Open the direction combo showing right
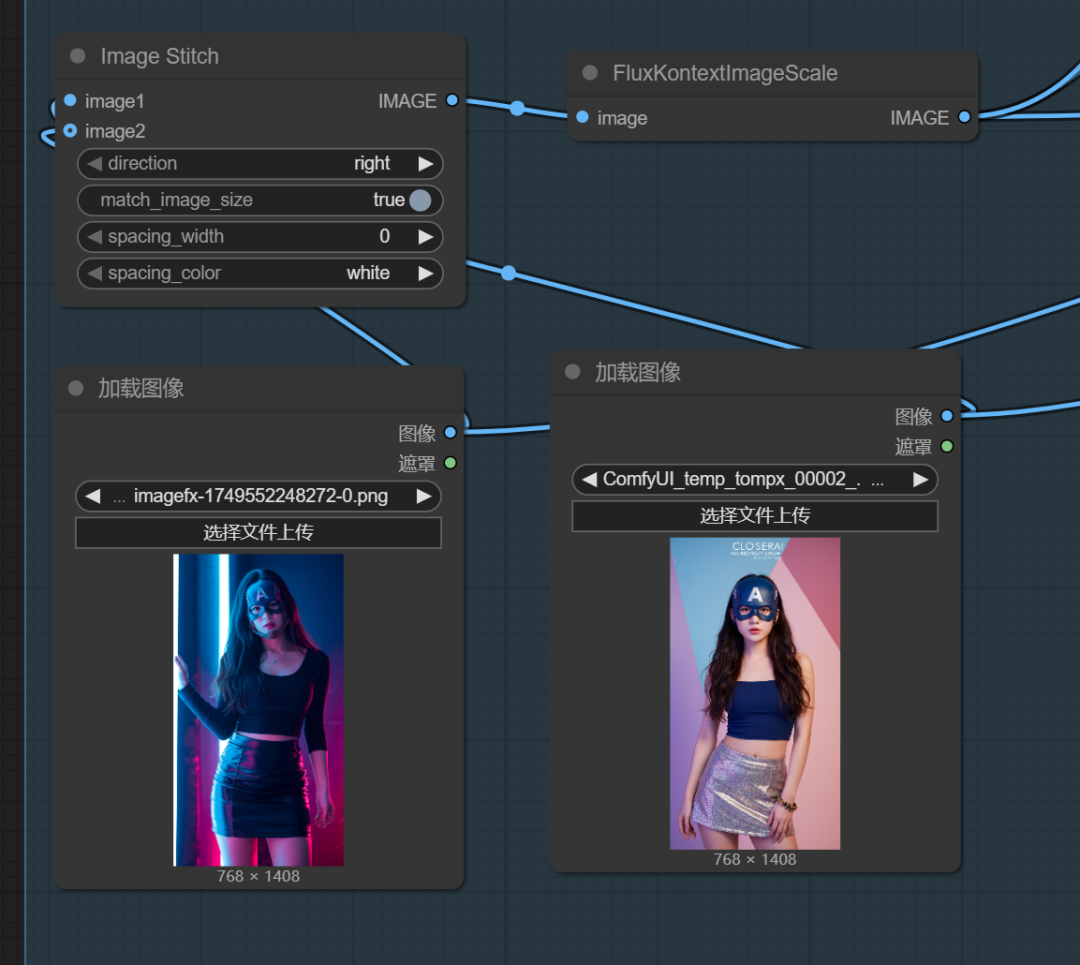The height and width of the screenshot is (965, 1080). pyautogui.click(x=260, y=163)
